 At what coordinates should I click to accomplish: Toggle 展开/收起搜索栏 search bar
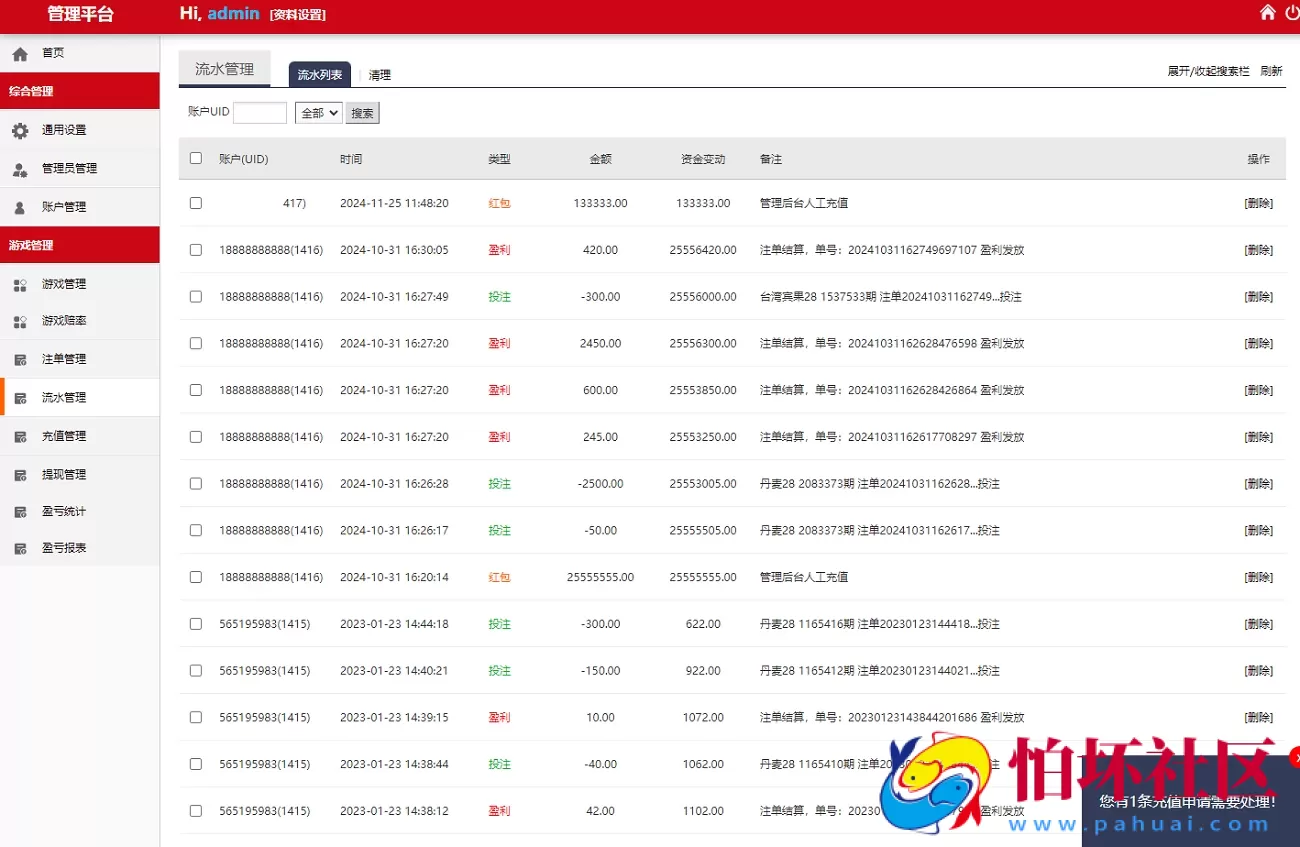[1208, 72]
